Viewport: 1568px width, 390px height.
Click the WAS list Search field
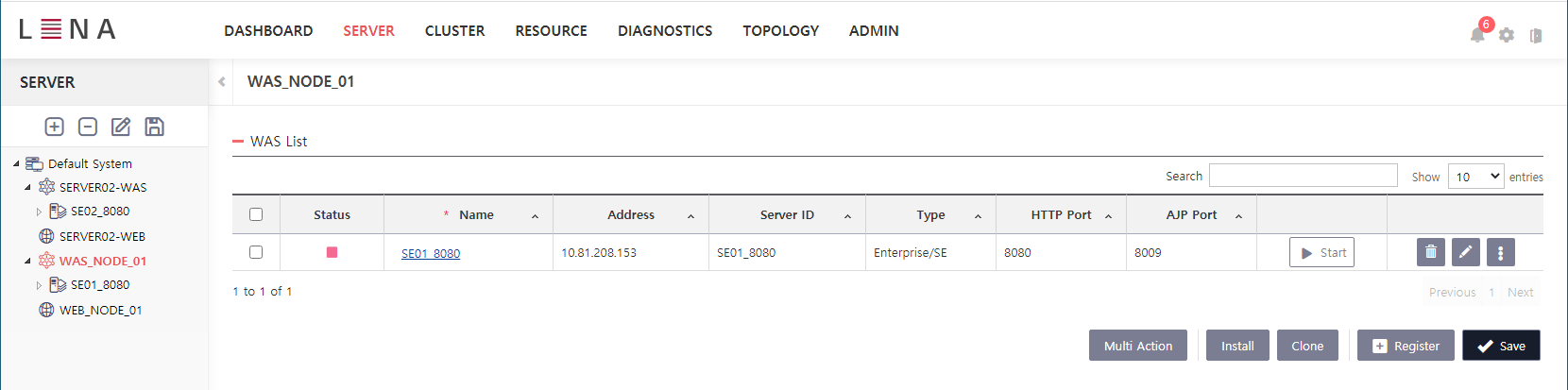(1303, 176)
